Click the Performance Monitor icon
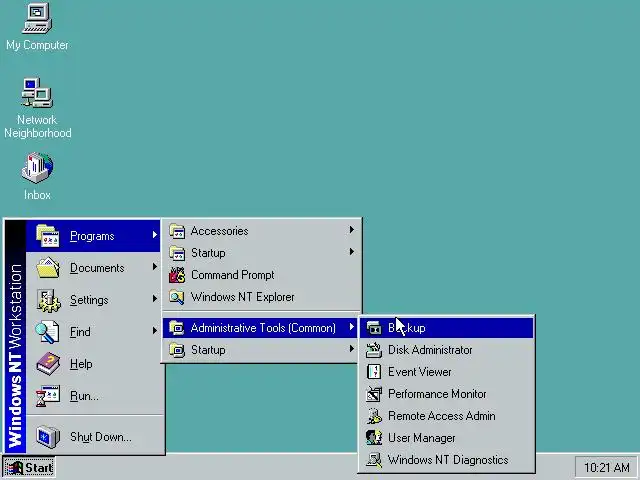The width and height of the screenshot is (640, 480). pyautogui.click(x=374, y=394)
